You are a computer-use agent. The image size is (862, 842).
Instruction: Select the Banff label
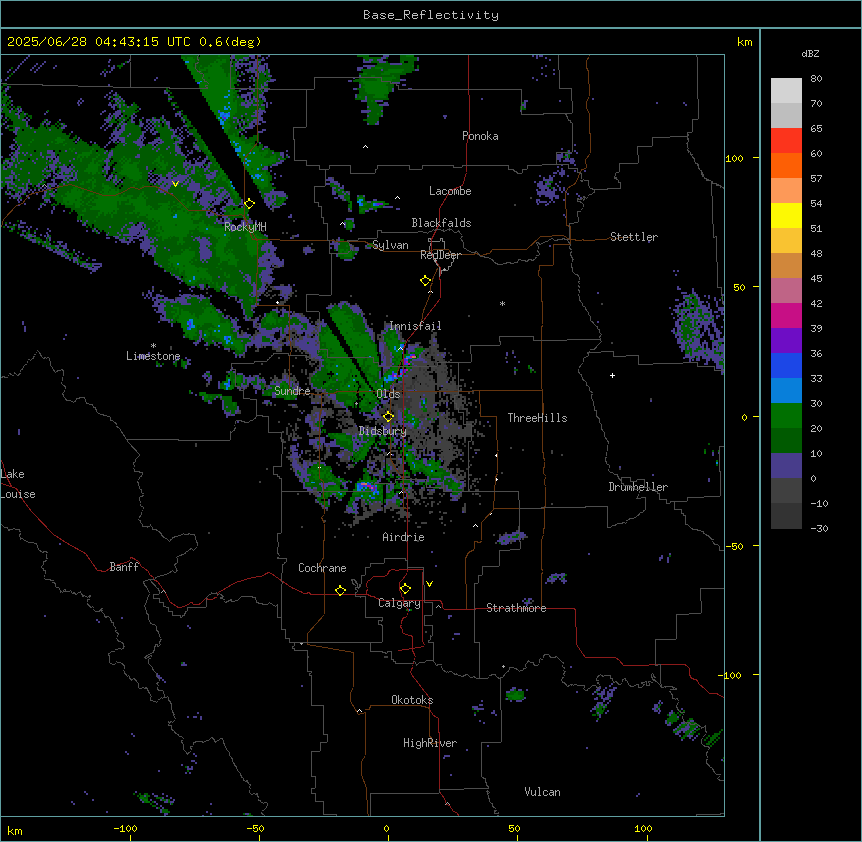tap(124, 567)
